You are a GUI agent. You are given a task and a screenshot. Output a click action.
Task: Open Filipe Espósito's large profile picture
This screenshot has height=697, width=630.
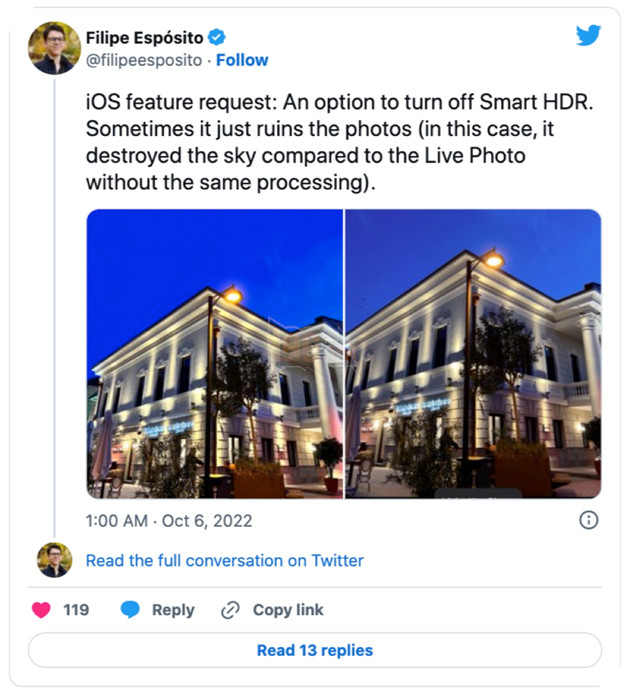55,48
